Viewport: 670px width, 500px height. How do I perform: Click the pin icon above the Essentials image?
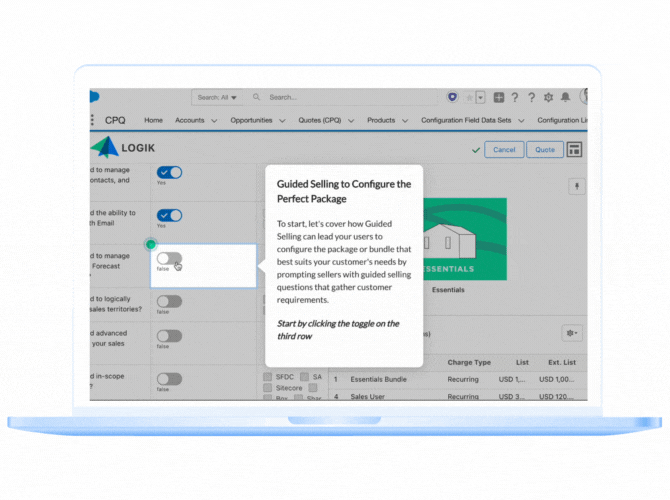(577, 186)
